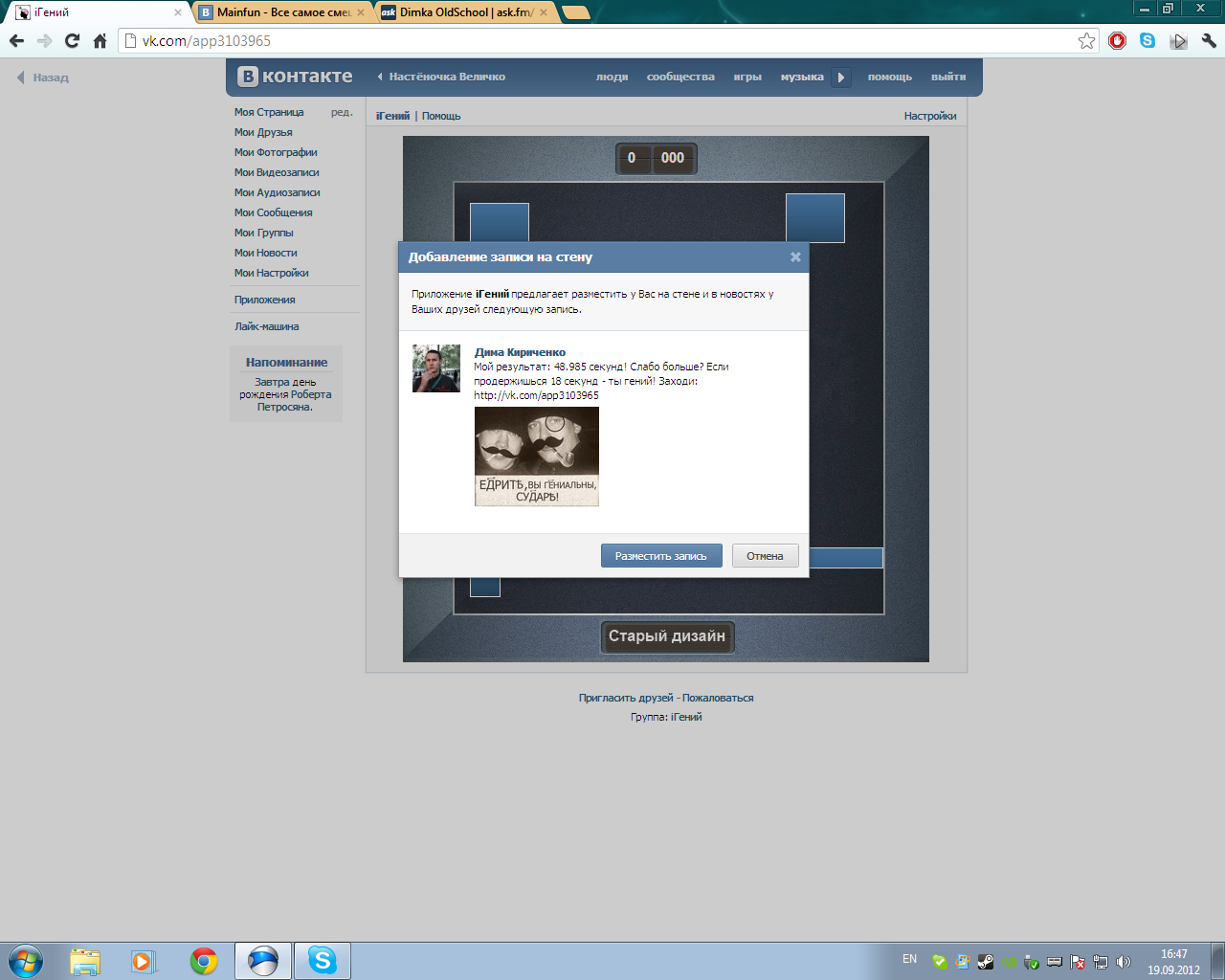Open Windows Explorer from taskbar

(x=85, y=961)
